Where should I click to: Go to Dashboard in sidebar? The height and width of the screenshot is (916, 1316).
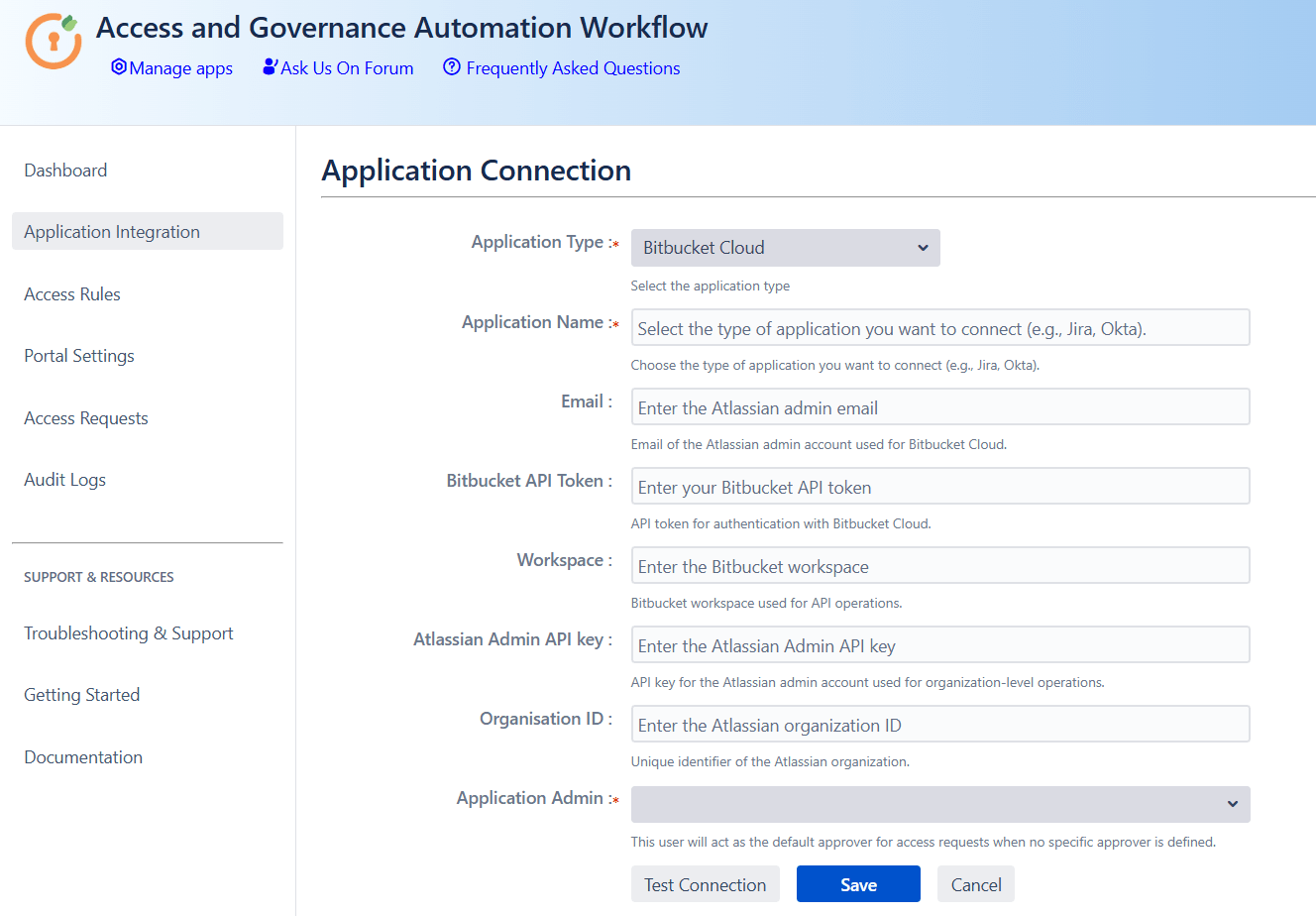65,171
